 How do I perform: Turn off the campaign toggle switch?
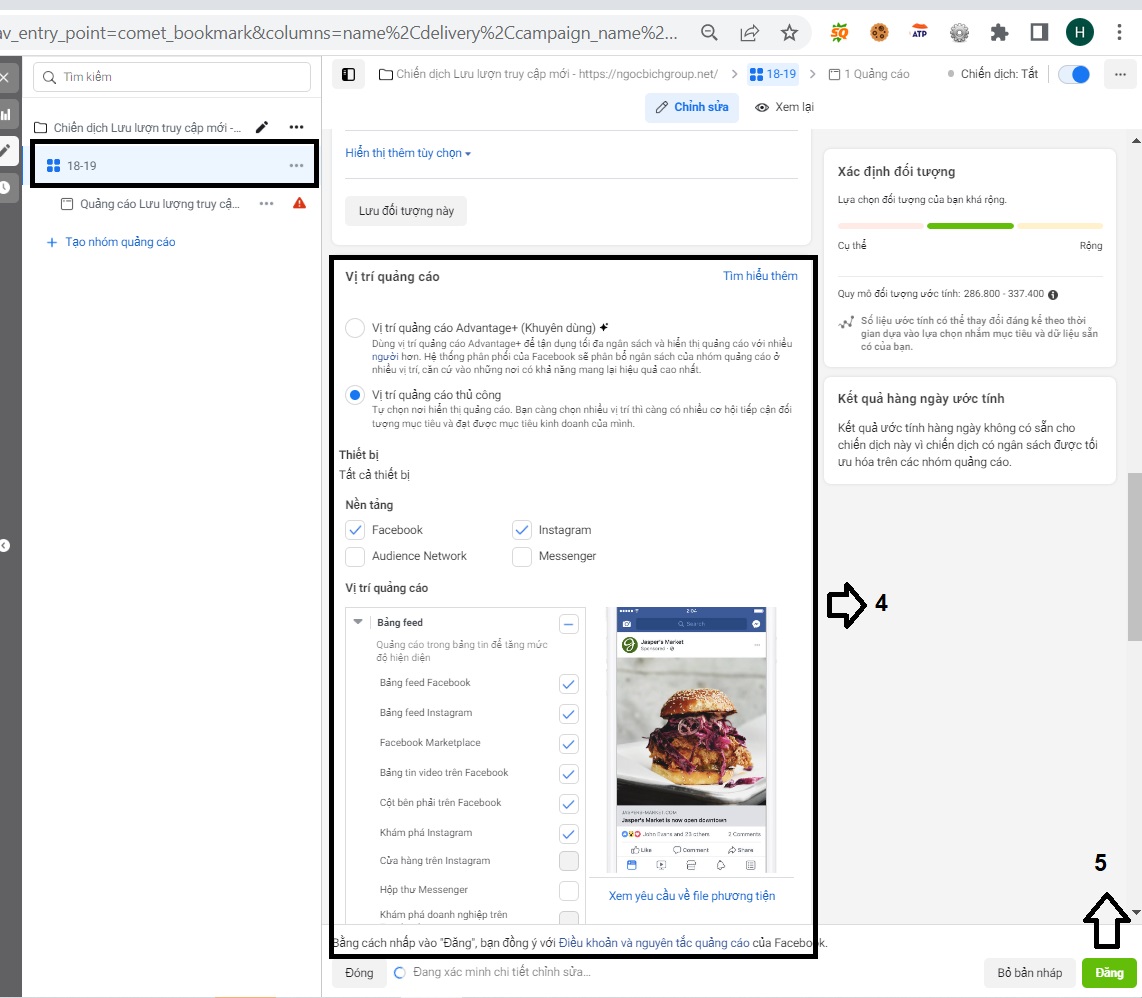[1074, 75]
